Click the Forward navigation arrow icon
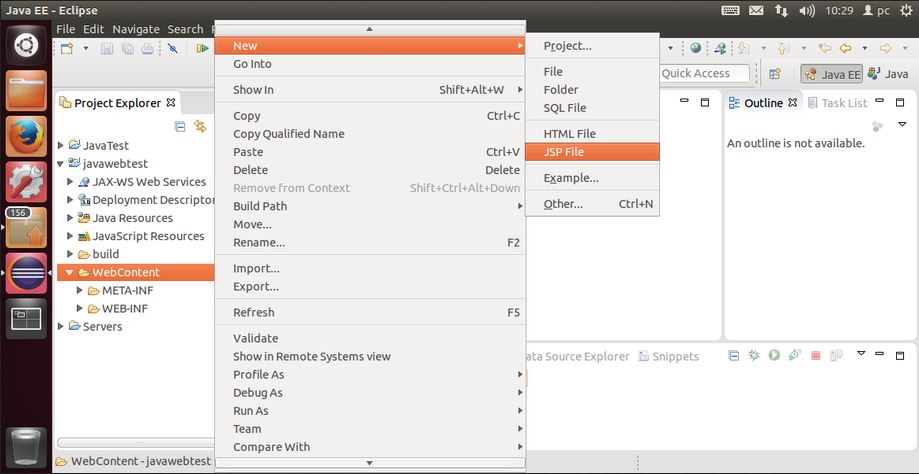 (886, 49)
